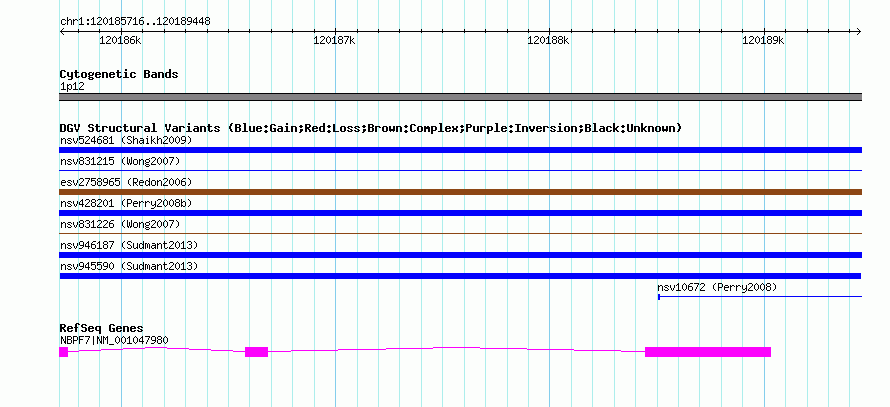Click the 120189k ruler label
This screenshot has width=890, height=407.
(x=763, y=41)
